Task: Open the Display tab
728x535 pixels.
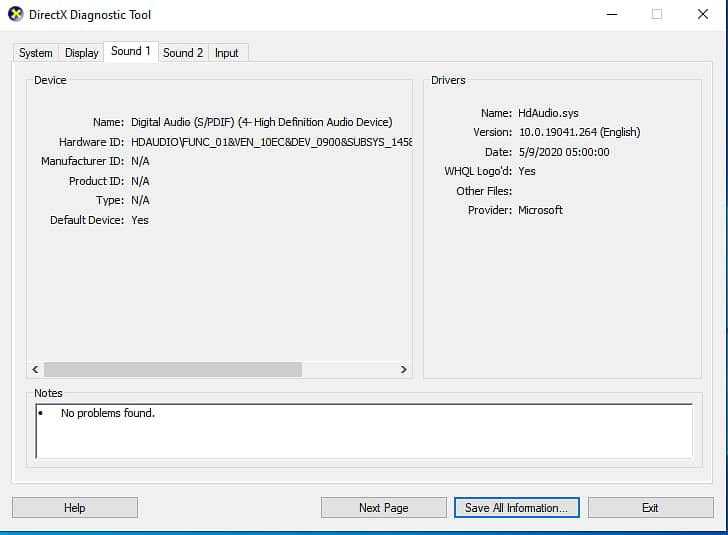Action: pyautogui.click(x=82, y=53)
